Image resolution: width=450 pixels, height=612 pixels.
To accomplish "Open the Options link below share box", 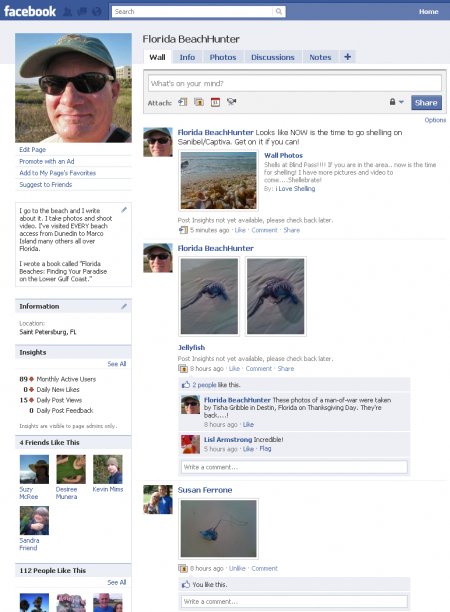I will (435, 120).
